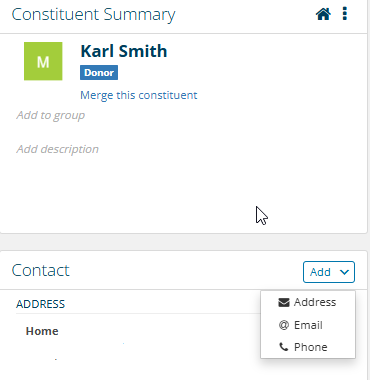Select Email from the Add menu
370x380 pixels.
[x=308, y=325]
